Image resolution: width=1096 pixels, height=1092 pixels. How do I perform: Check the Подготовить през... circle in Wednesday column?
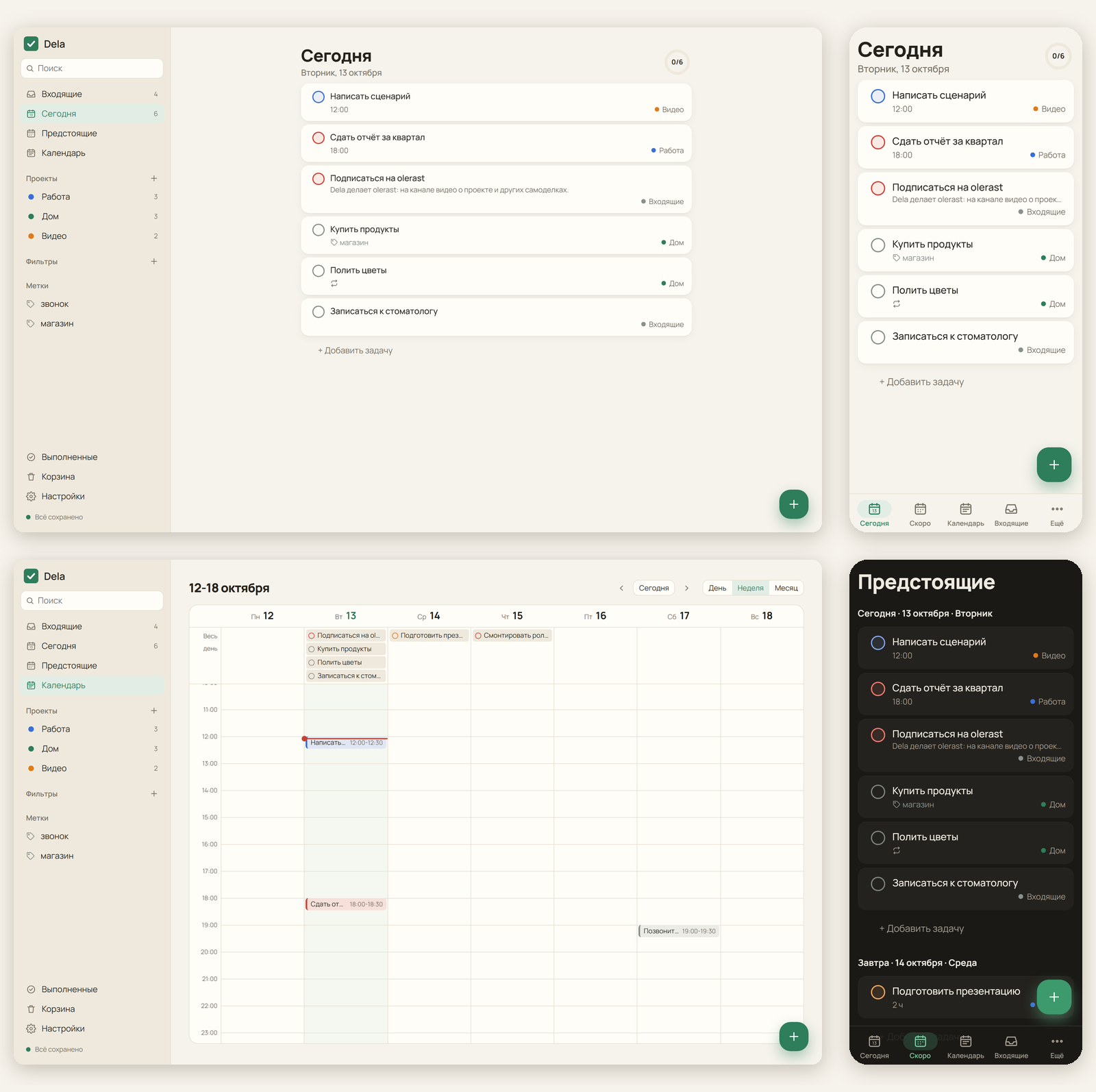point(395,636)
